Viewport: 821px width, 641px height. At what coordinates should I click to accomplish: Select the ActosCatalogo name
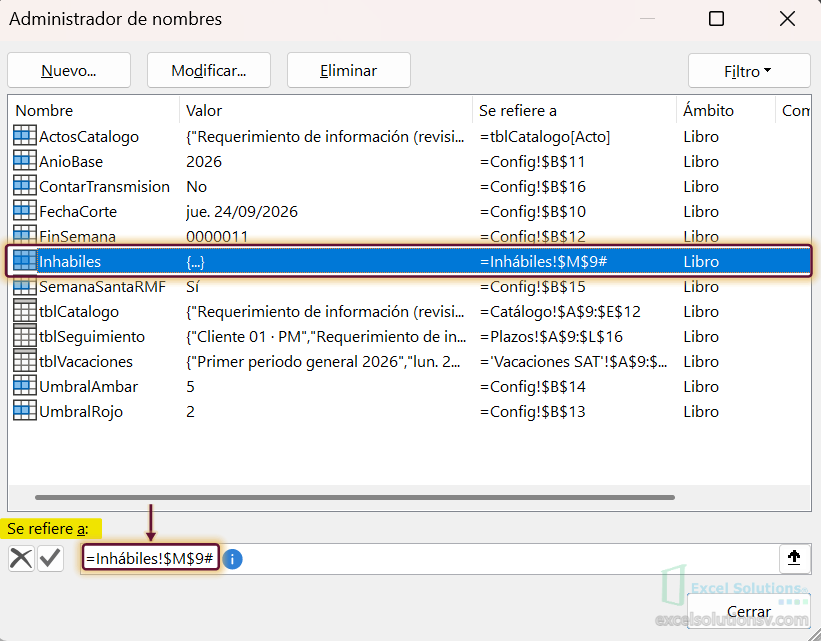point(88,136)
